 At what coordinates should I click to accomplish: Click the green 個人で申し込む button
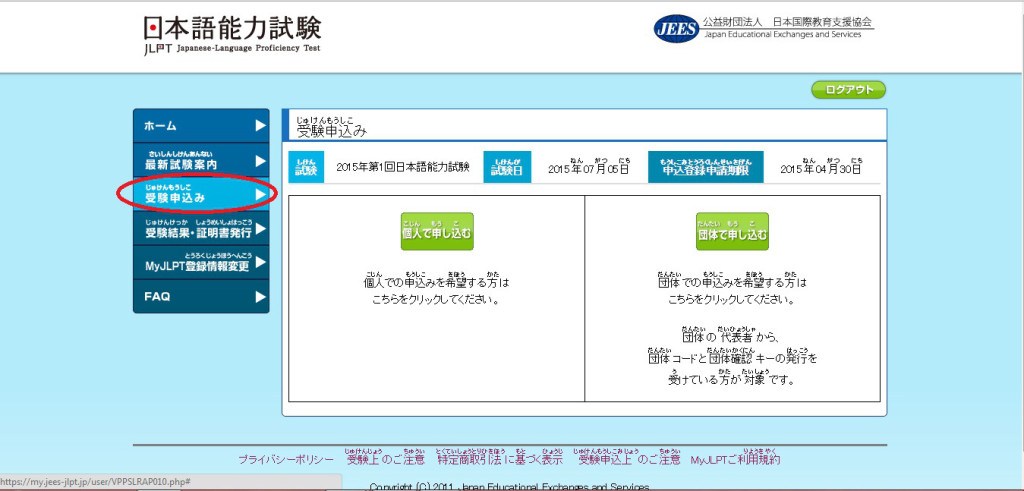point(437,231)
